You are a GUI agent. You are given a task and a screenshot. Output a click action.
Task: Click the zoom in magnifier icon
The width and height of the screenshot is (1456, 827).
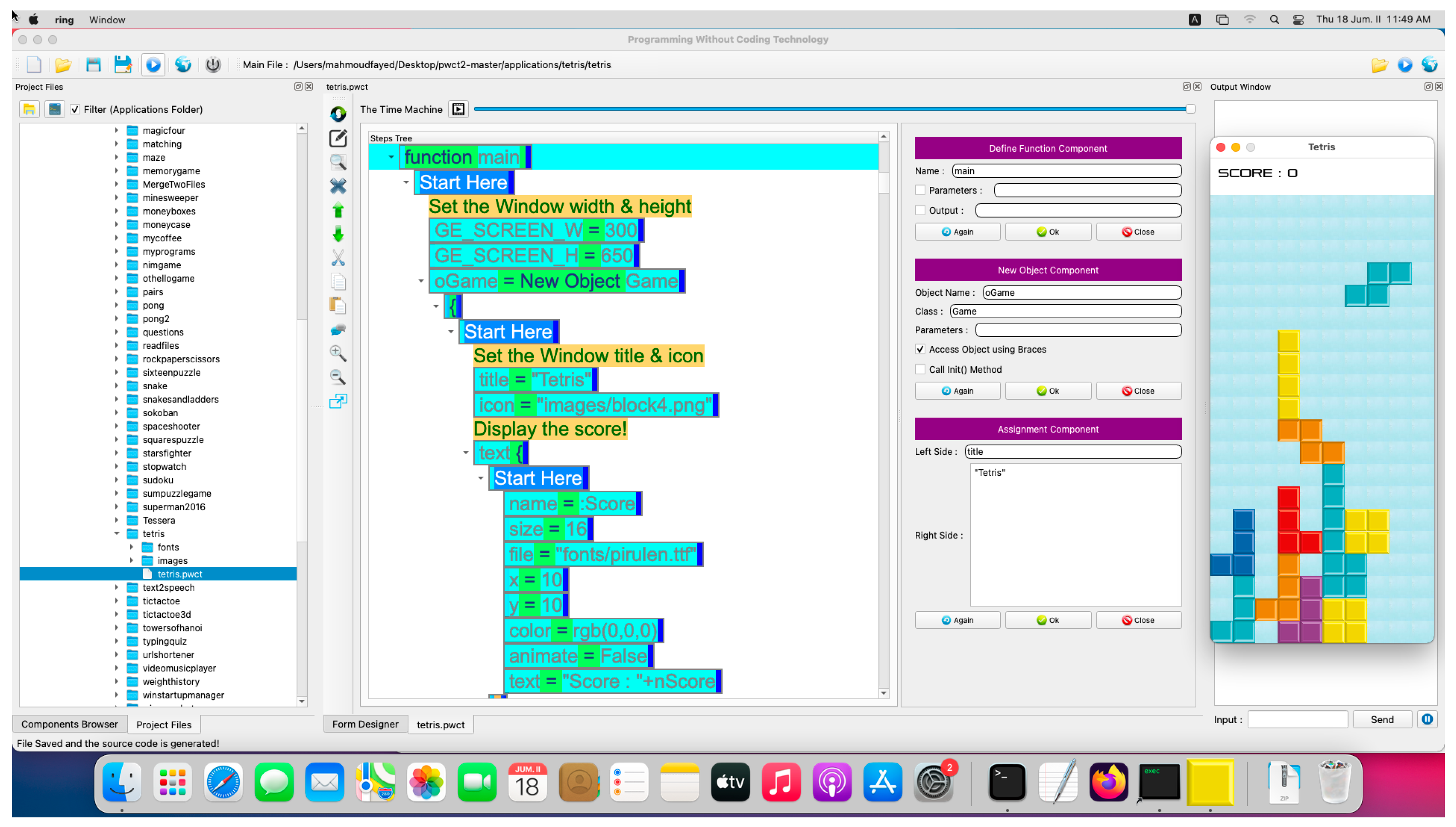[338, 353]
